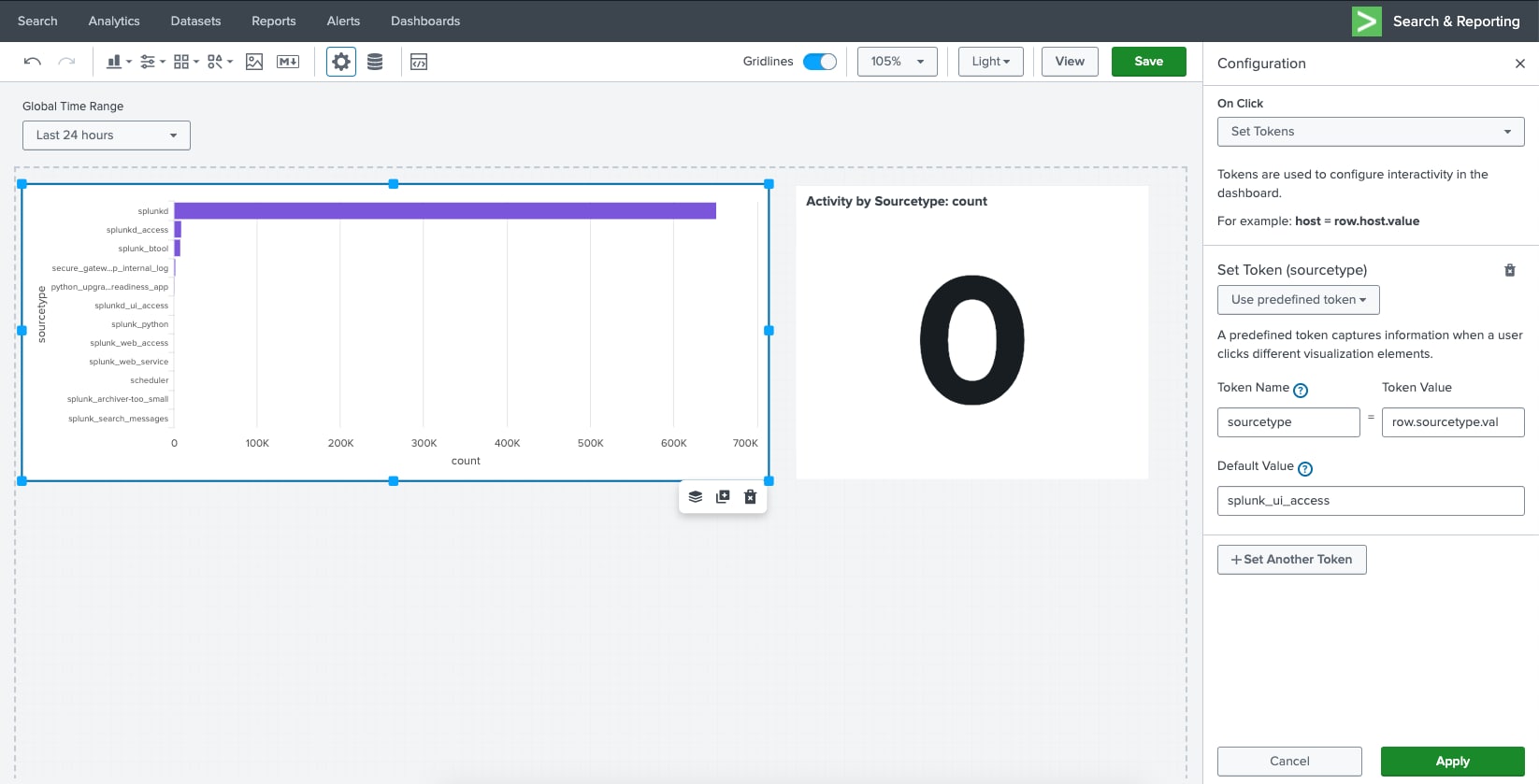
Task: Click the Default Value input field
Action: coord(1371,501)
